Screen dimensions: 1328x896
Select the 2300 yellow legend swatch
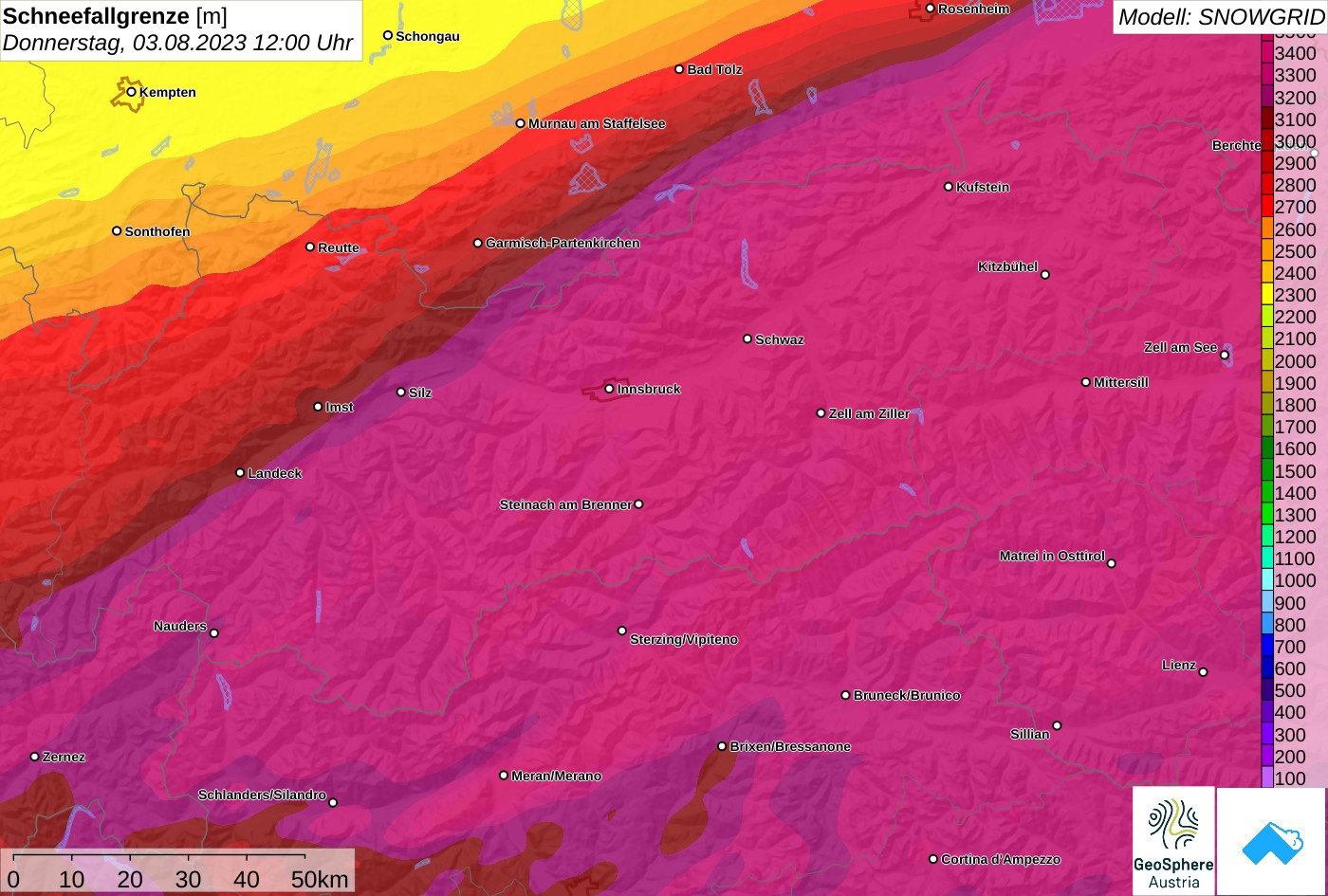1267,295
